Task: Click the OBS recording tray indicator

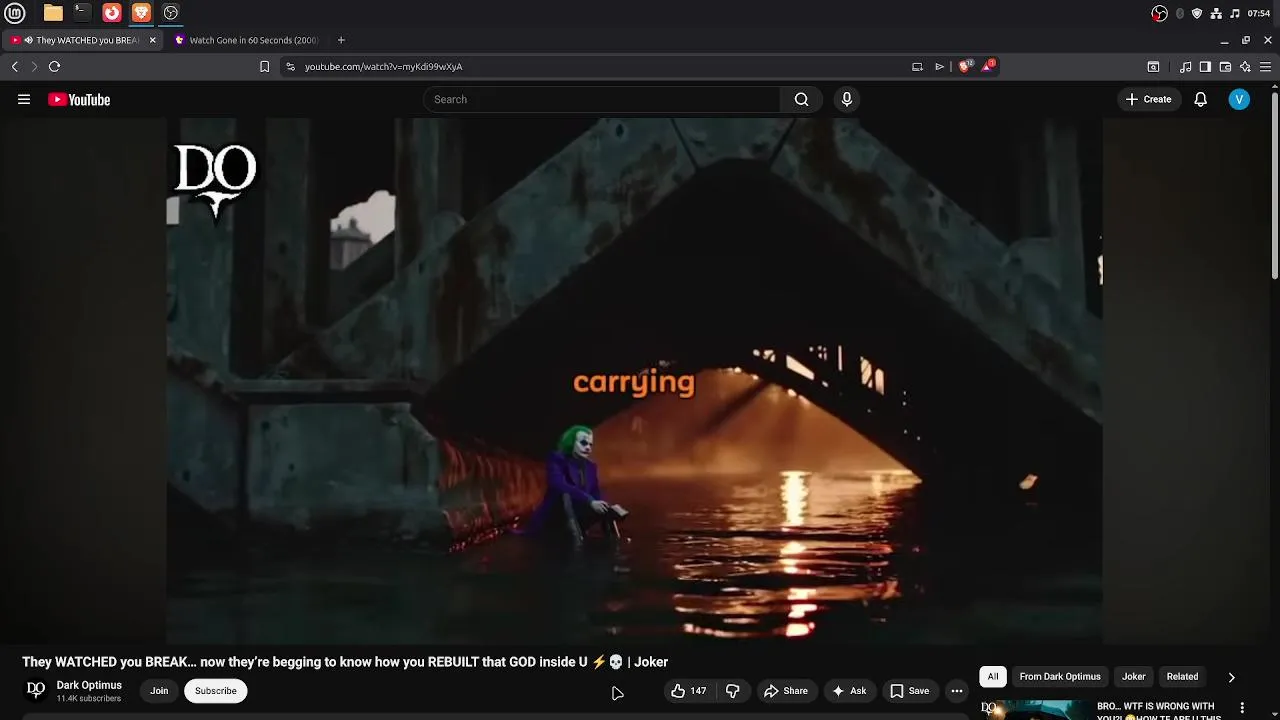Action: pyautogui.click(x=1159, y=13)
